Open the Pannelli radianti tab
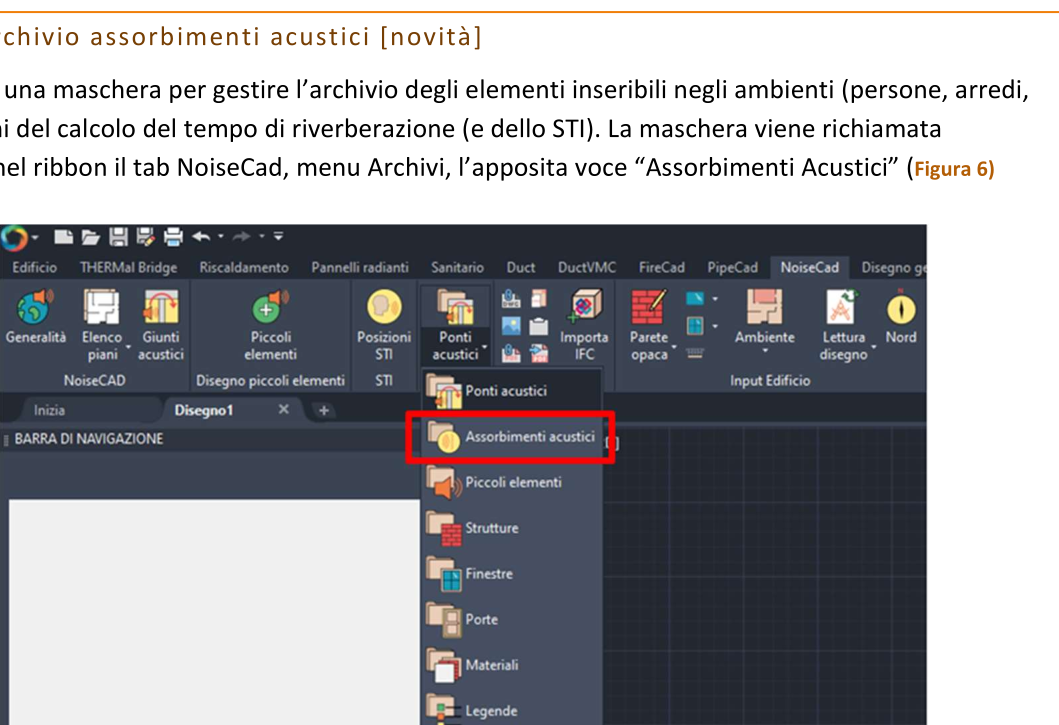The width and height of the screenshot is (1059, 725). point(360,268)
